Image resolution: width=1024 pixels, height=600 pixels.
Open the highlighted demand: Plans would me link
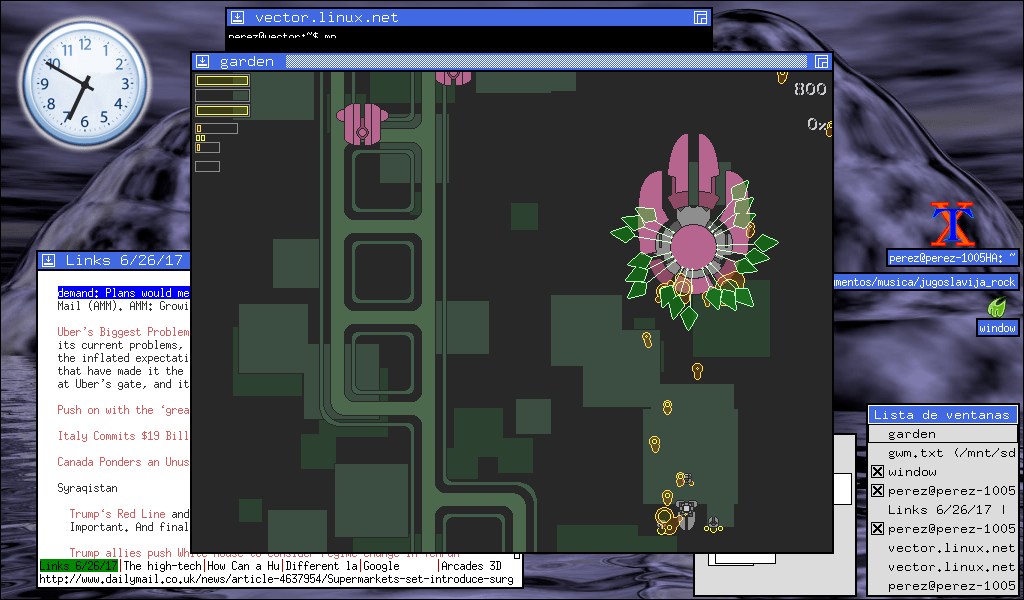pyautogui.click(x=123, y=292)
